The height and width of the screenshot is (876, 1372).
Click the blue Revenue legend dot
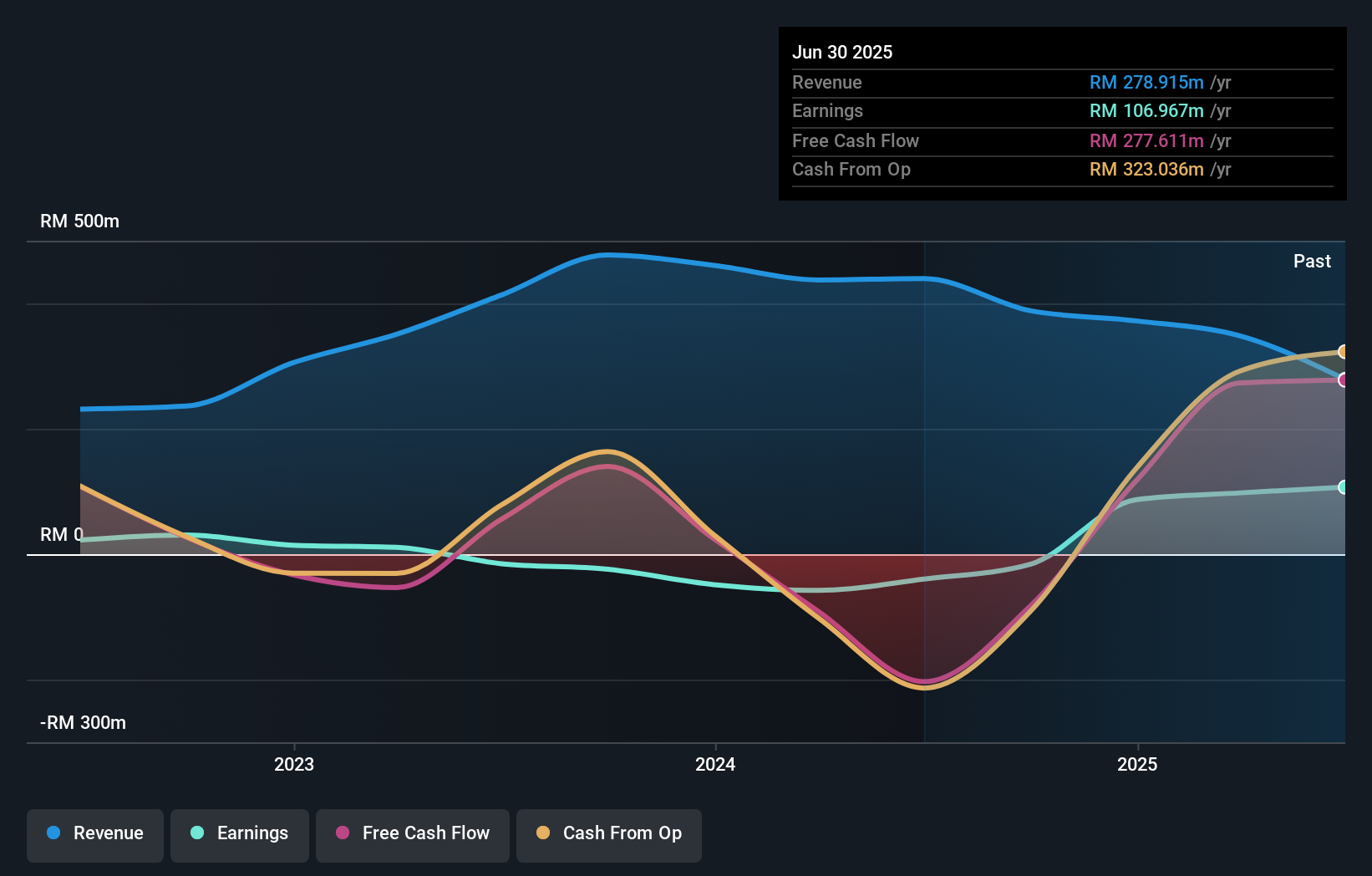pos(53,833)
